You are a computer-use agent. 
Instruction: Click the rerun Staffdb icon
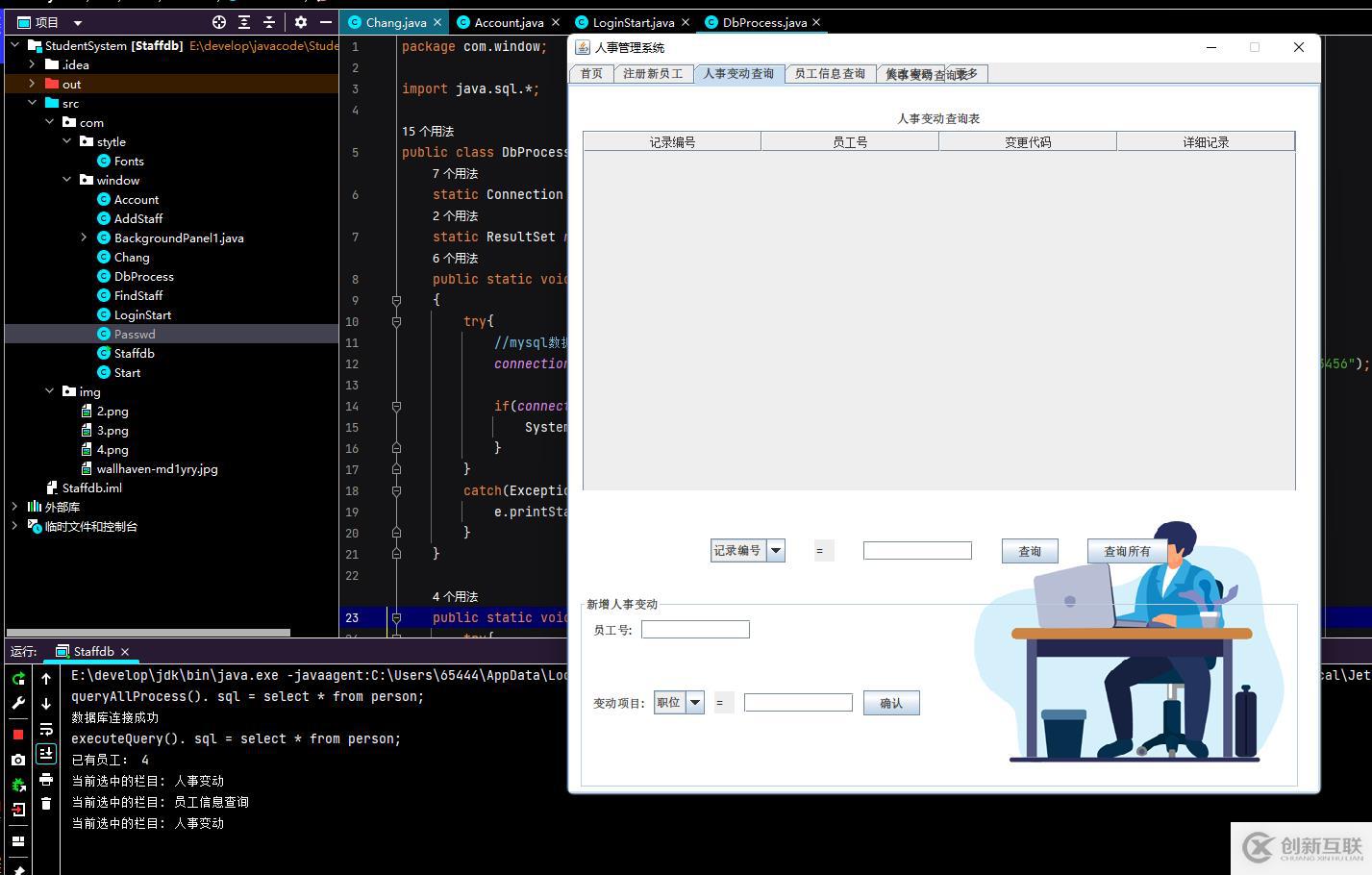[18, 679]
